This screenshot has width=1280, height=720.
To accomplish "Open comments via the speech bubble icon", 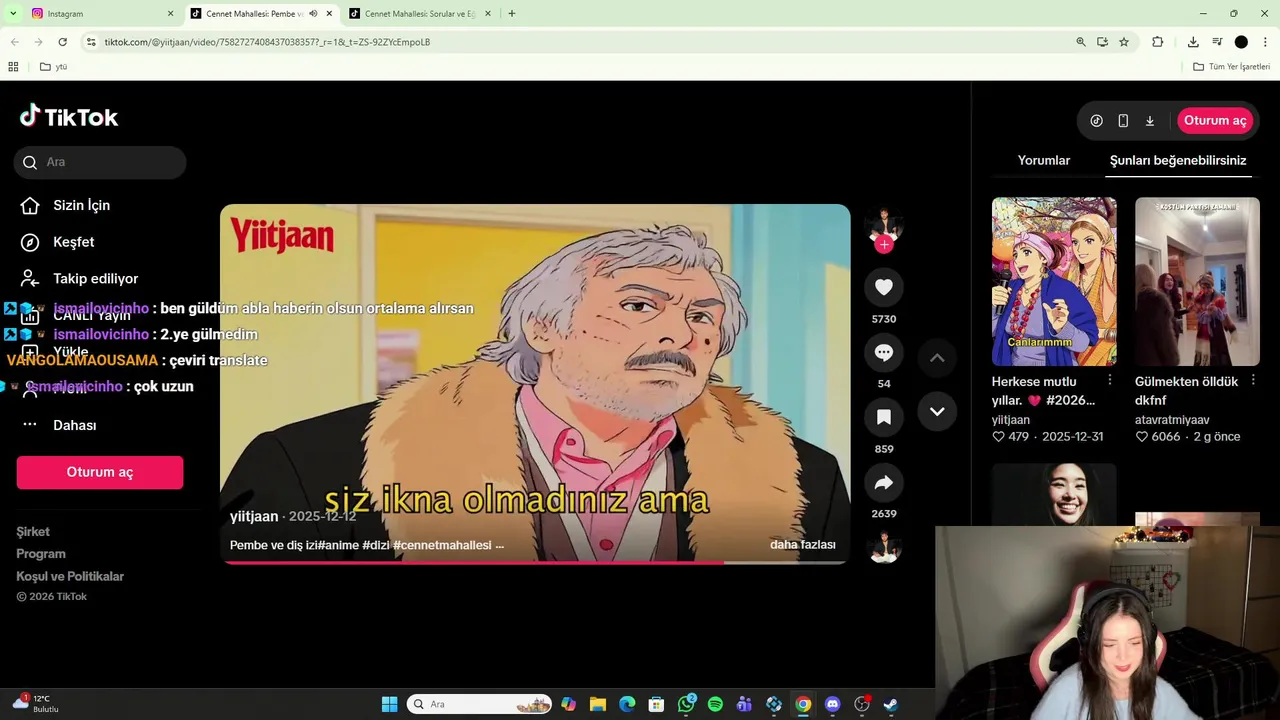I will tap(884, 353).
